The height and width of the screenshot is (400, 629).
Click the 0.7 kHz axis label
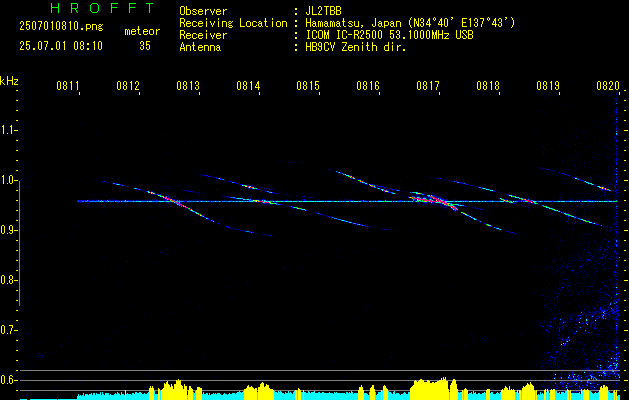click(x=8, y=330)
